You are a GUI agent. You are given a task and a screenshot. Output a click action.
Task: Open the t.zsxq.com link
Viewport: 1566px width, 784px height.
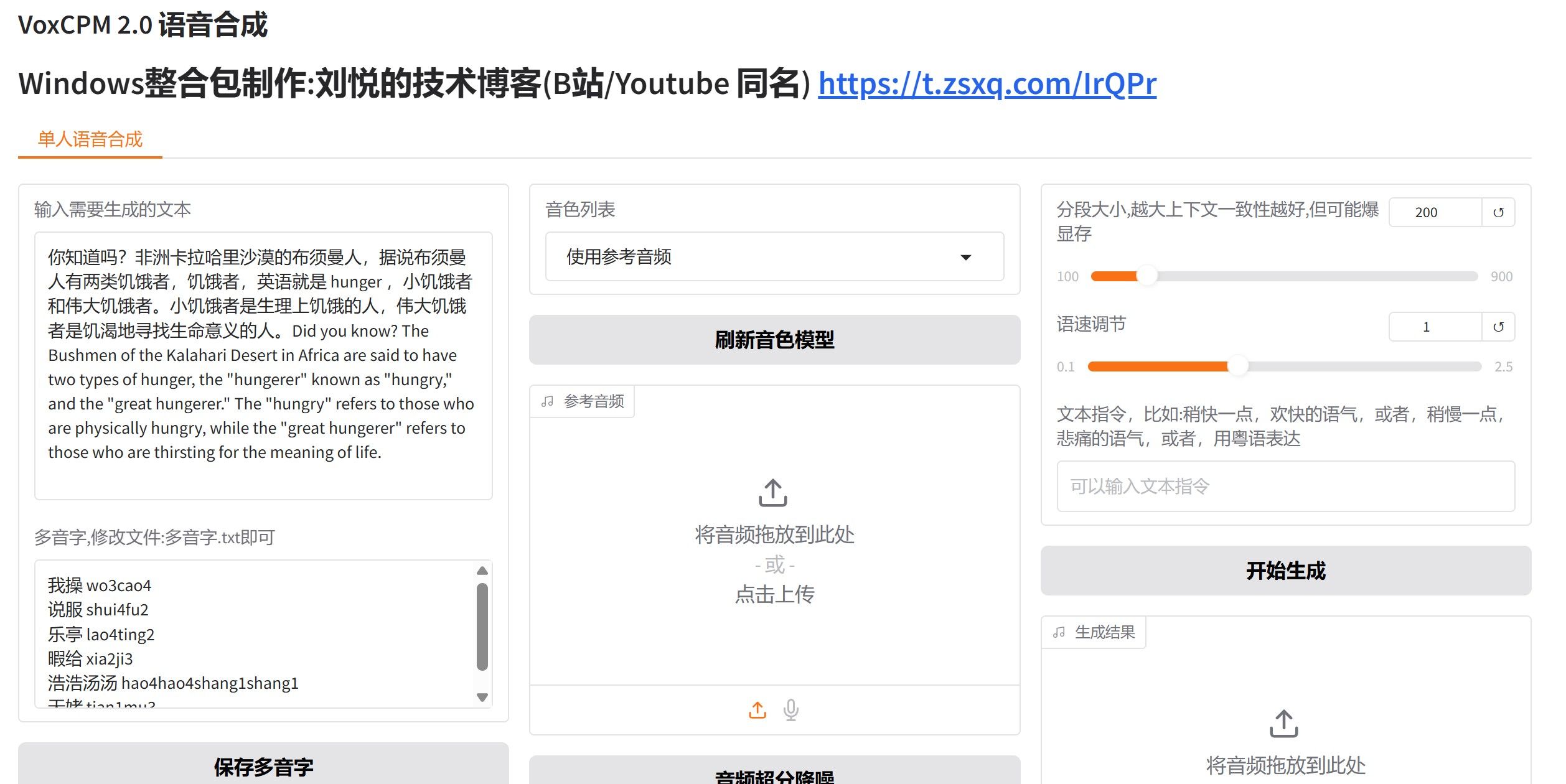point(987,83)
